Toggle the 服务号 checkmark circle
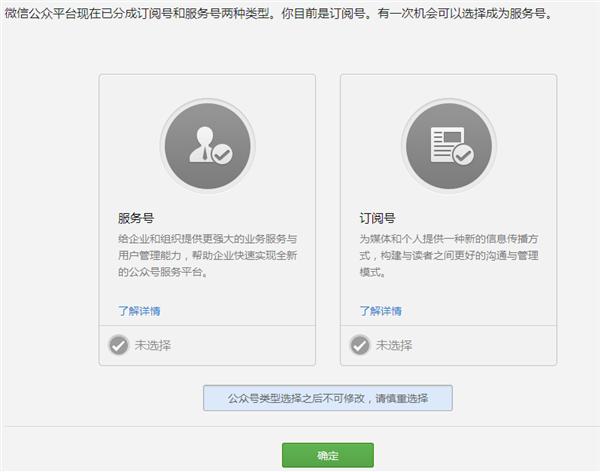 (119, 345)
